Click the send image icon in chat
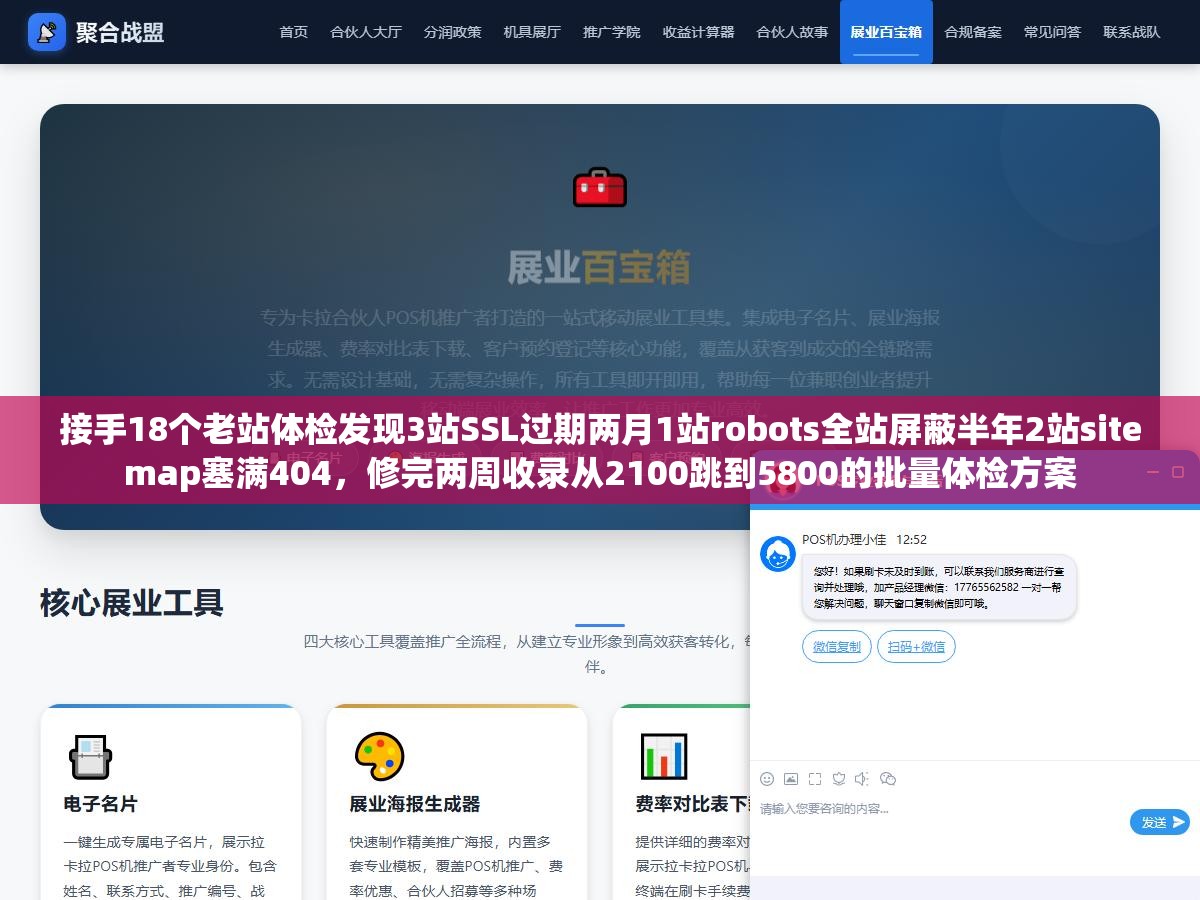Screen dimensions: 1200x900 point(791,779)
